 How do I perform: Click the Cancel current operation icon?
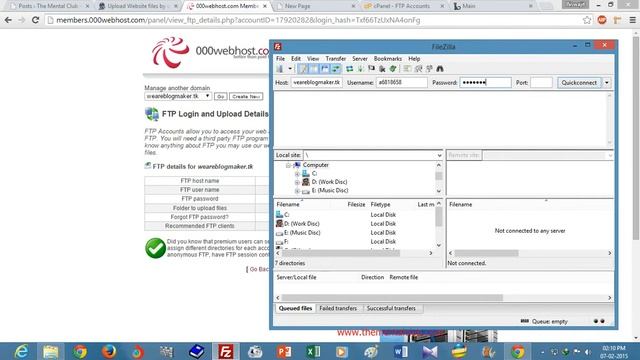[371, 69]
